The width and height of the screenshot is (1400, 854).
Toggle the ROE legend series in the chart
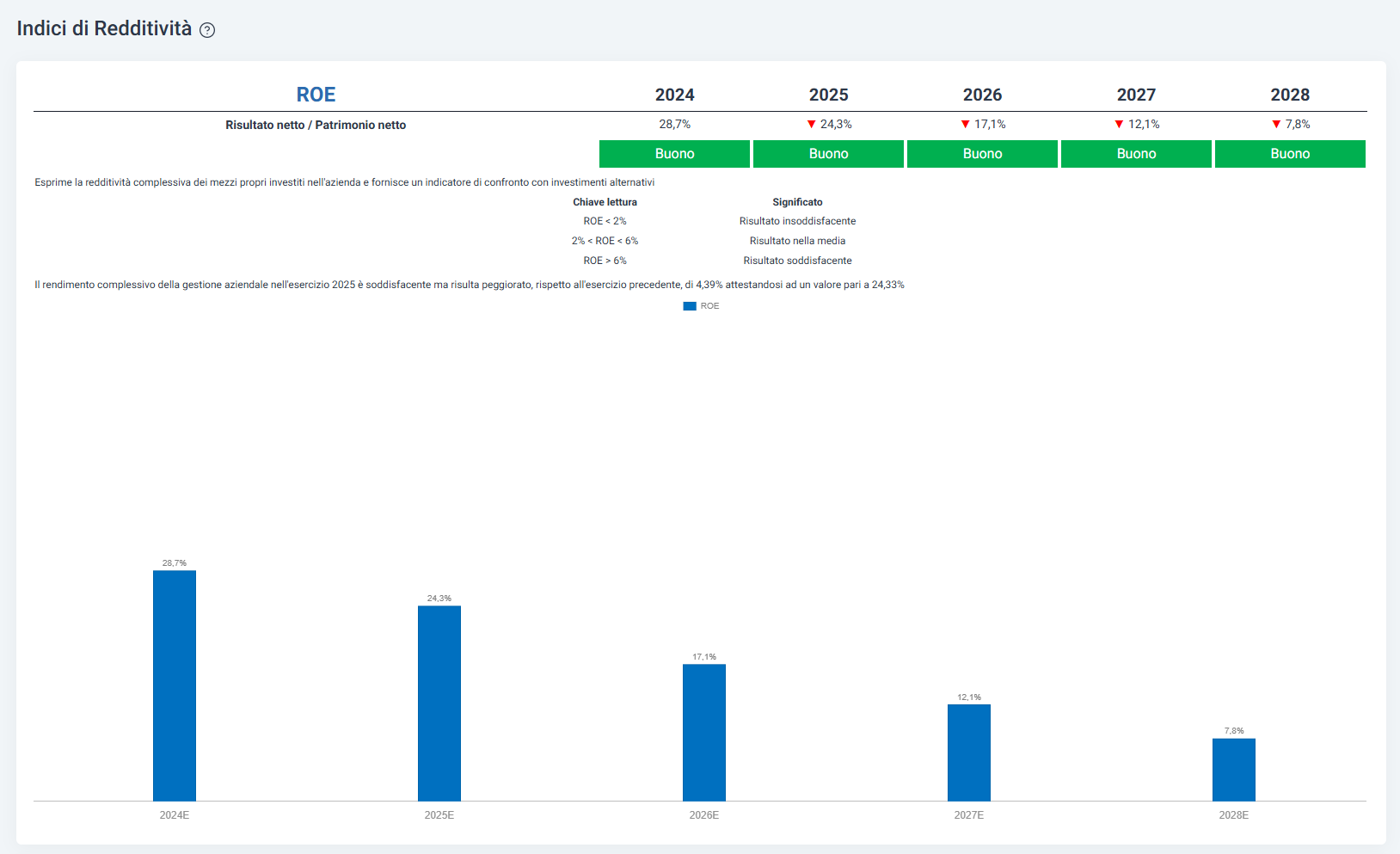[x=701, y=306]
